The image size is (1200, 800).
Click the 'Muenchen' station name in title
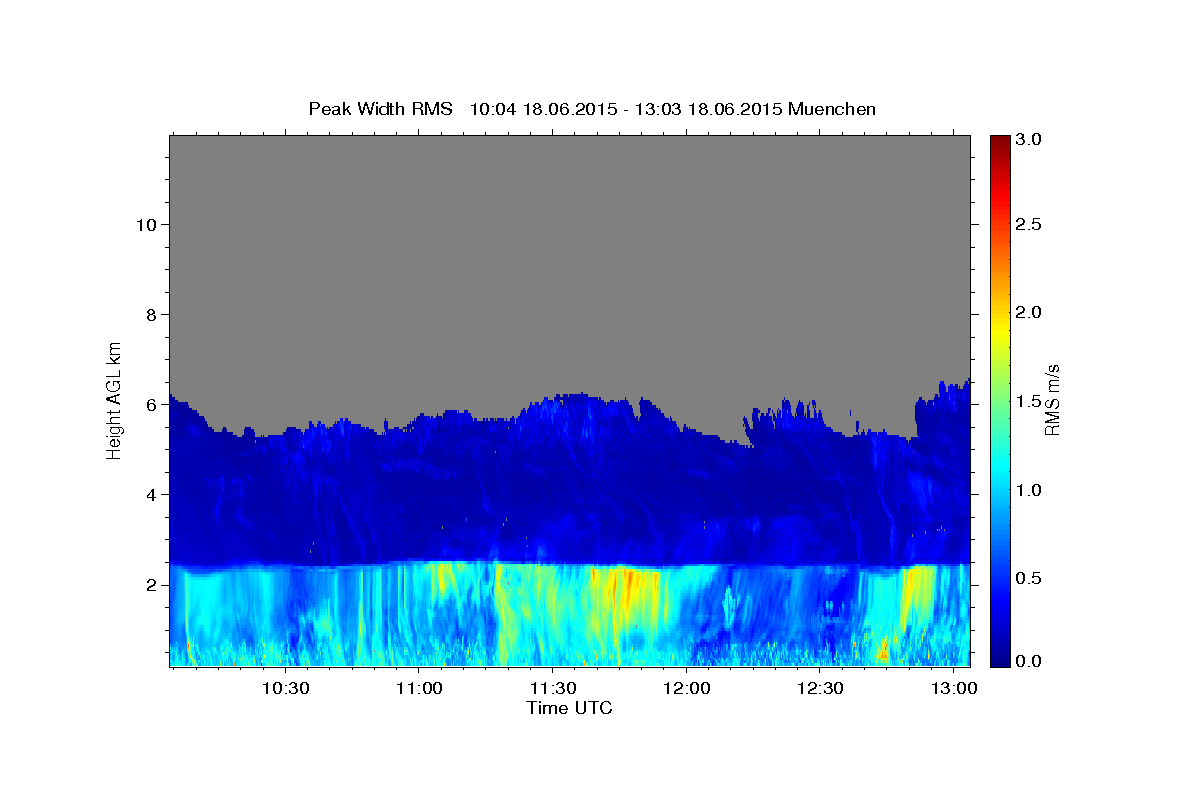[832, 109]
